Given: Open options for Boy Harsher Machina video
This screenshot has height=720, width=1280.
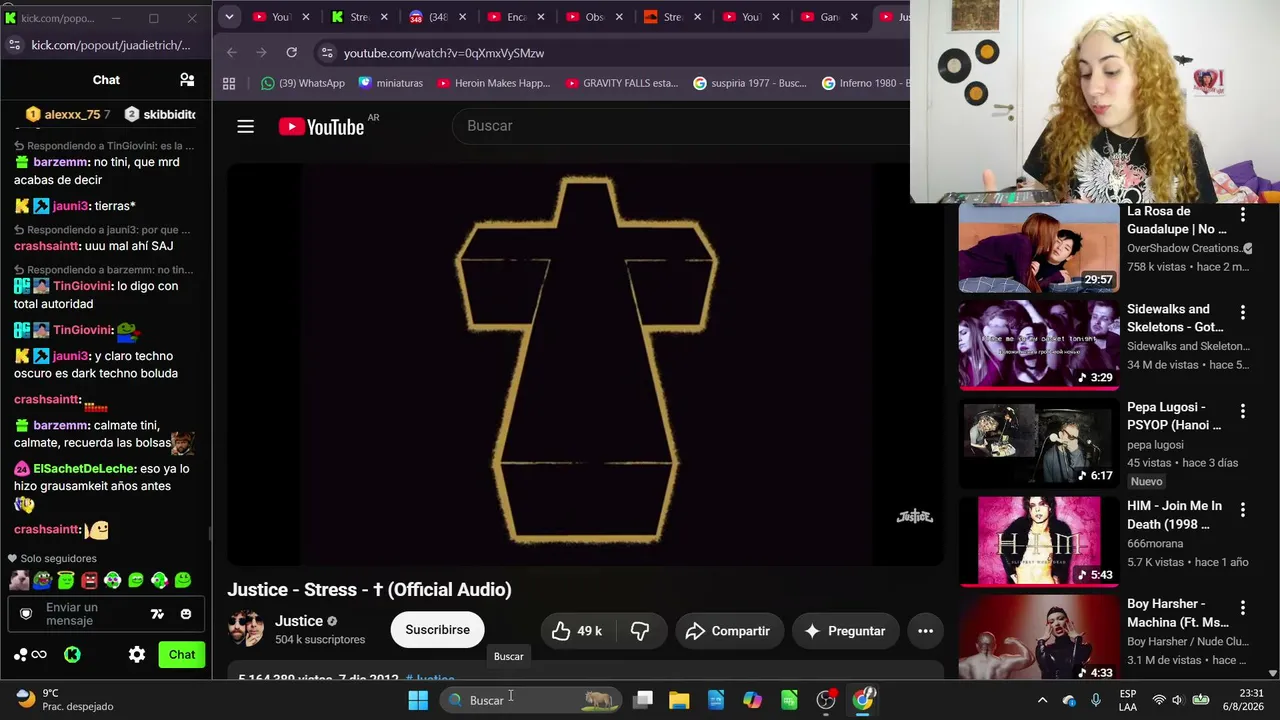Looking at the screenshot, I should [1243, 608].
